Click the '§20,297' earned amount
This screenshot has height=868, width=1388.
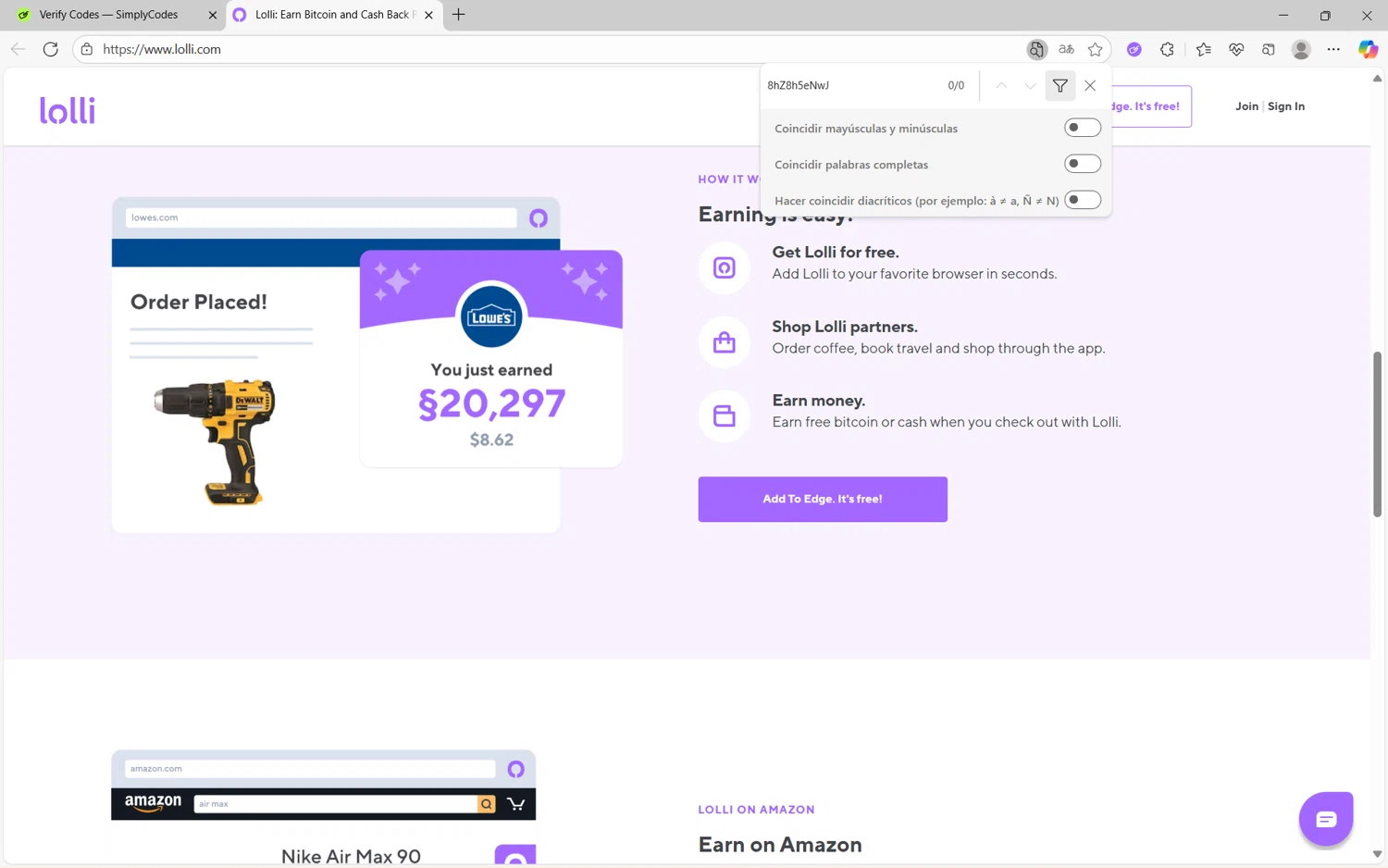[x=491, y=403]
